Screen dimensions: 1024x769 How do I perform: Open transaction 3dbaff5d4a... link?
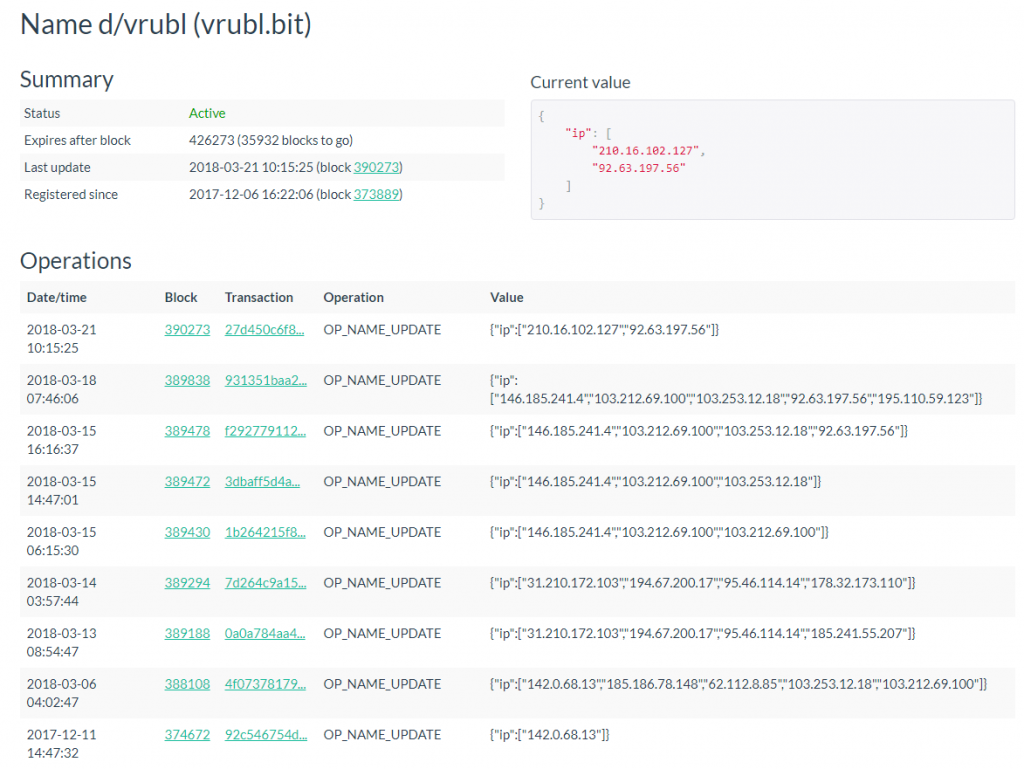pyautogui.click(x=265, y=481)
